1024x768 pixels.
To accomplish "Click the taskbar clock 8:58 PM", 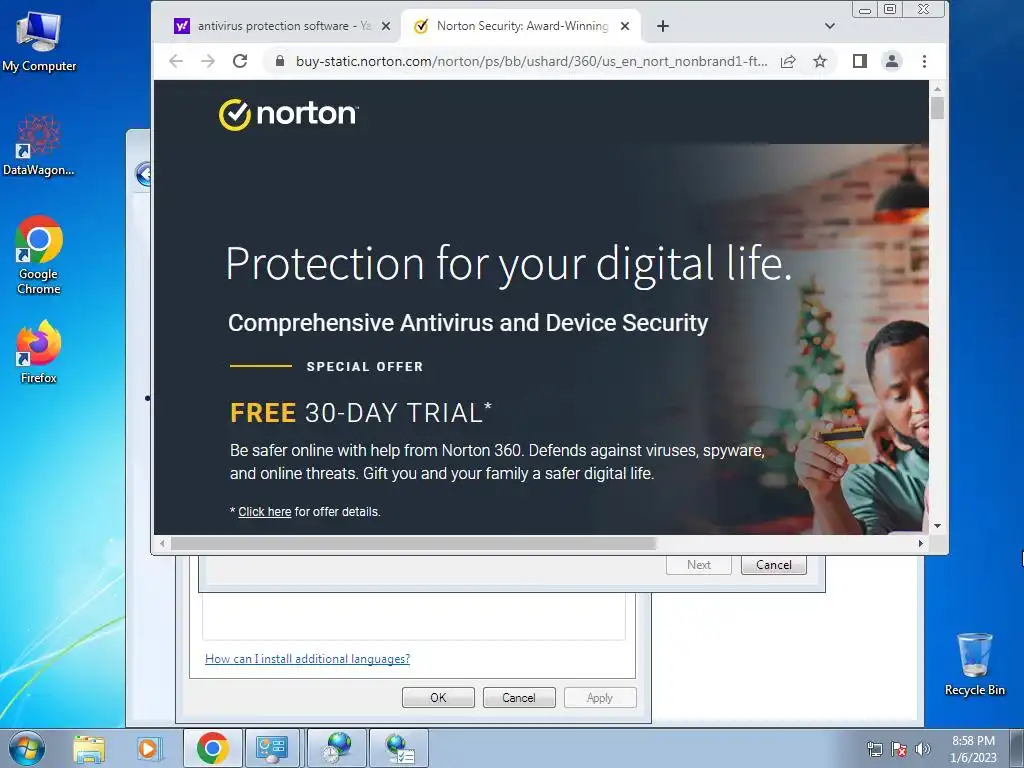I will tap(973, 749).
